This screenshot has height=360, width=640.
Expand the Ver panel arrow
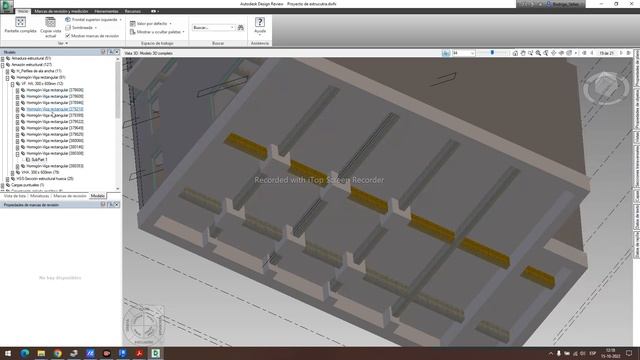click(67, 43)
